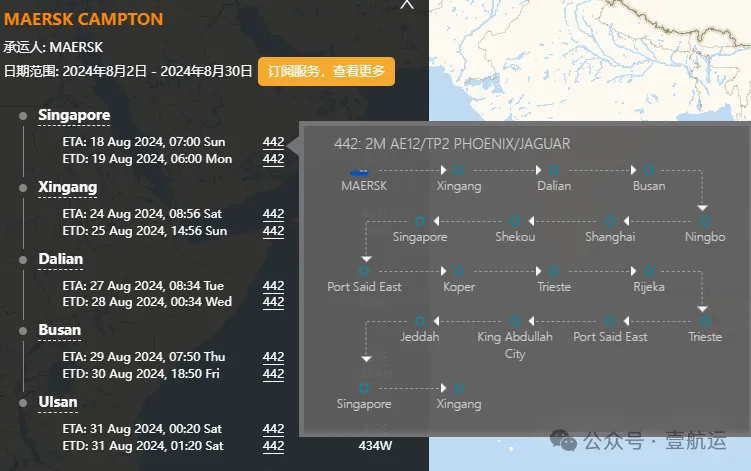Open the Singapore port link in schedule list
751x471 pixels.
(x=74, y=115)
